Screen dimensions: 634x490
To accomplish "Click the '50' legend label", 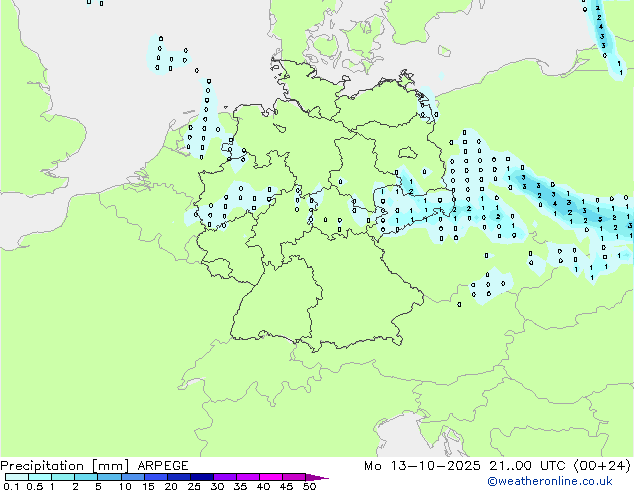I will pos(309,486).
